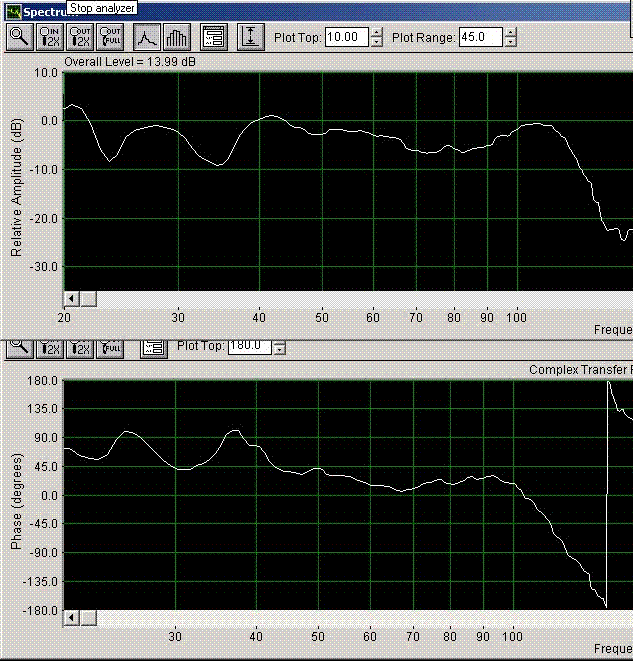Click the 100 frequency tick under spectrum plot

[516, 317]
